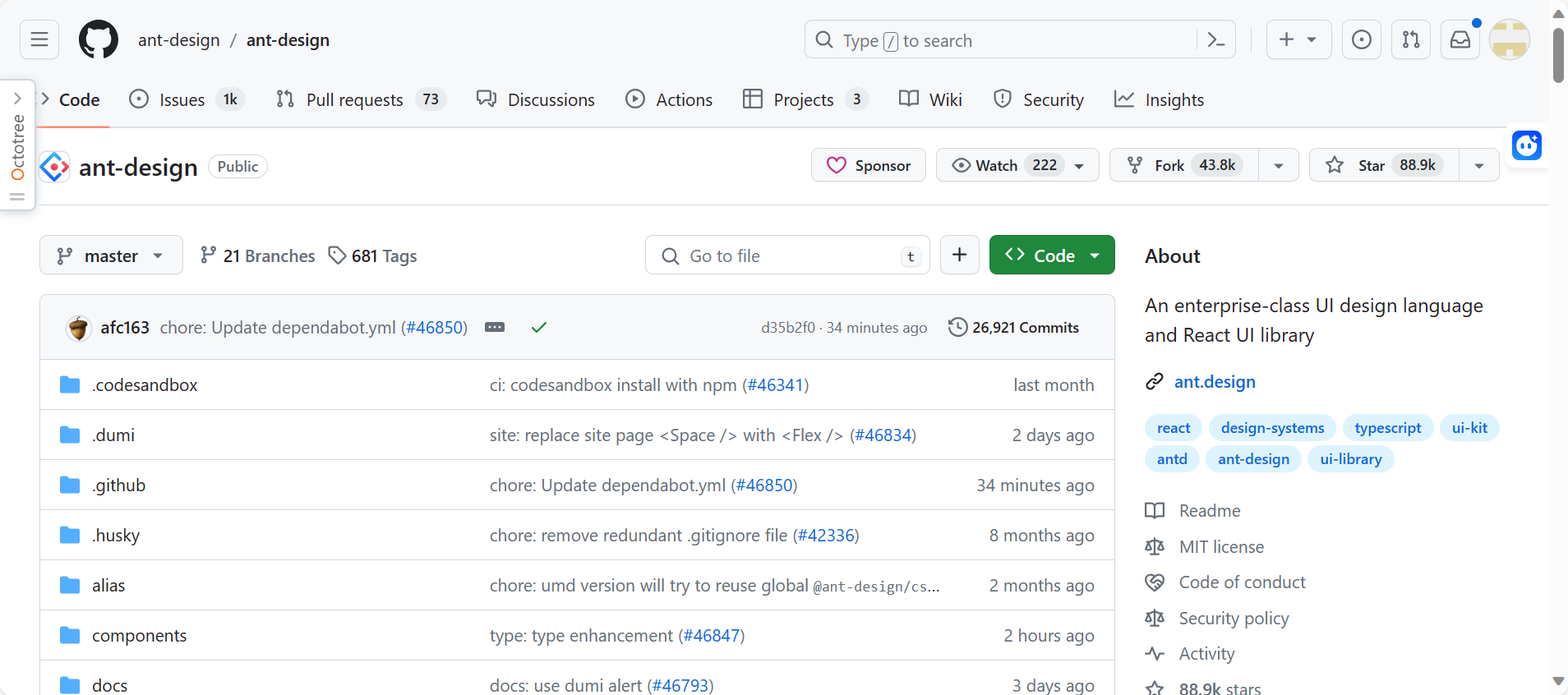Open the GitHub homepage logo
This screenshot has height=695, width=1568.
pyautogui.click(x=99, y=39)
